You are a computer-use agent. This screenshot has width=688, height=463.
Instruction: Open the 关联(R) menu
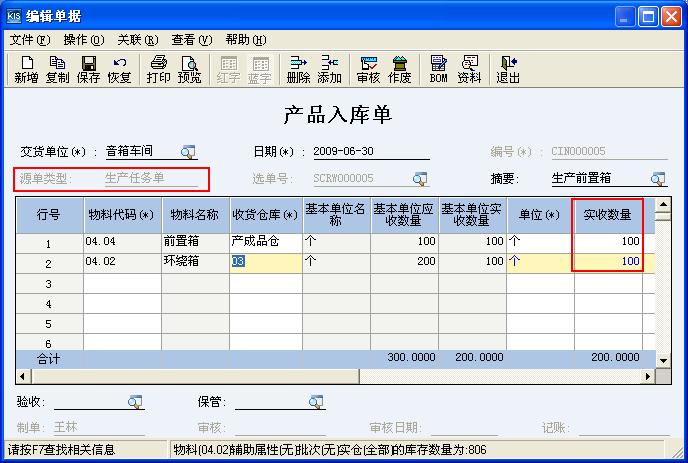click(x=138, y=40)
